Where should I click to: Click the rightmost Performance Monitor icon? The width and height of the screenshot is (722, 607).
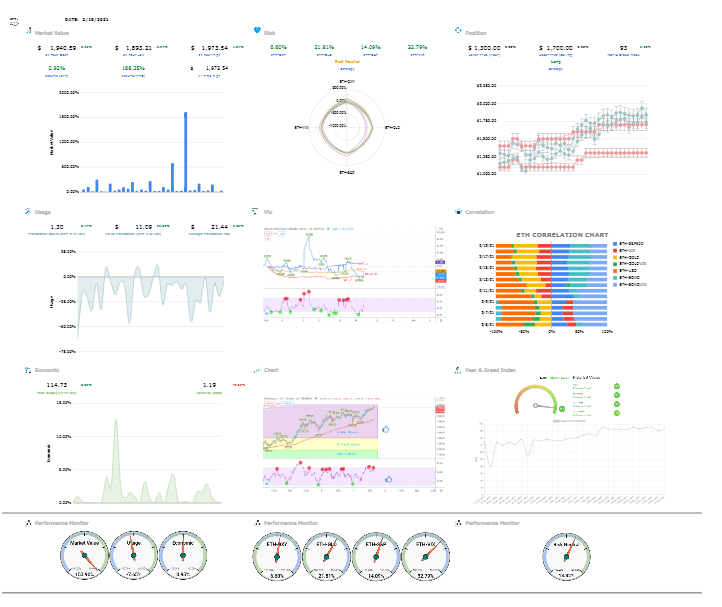(458, 523)
